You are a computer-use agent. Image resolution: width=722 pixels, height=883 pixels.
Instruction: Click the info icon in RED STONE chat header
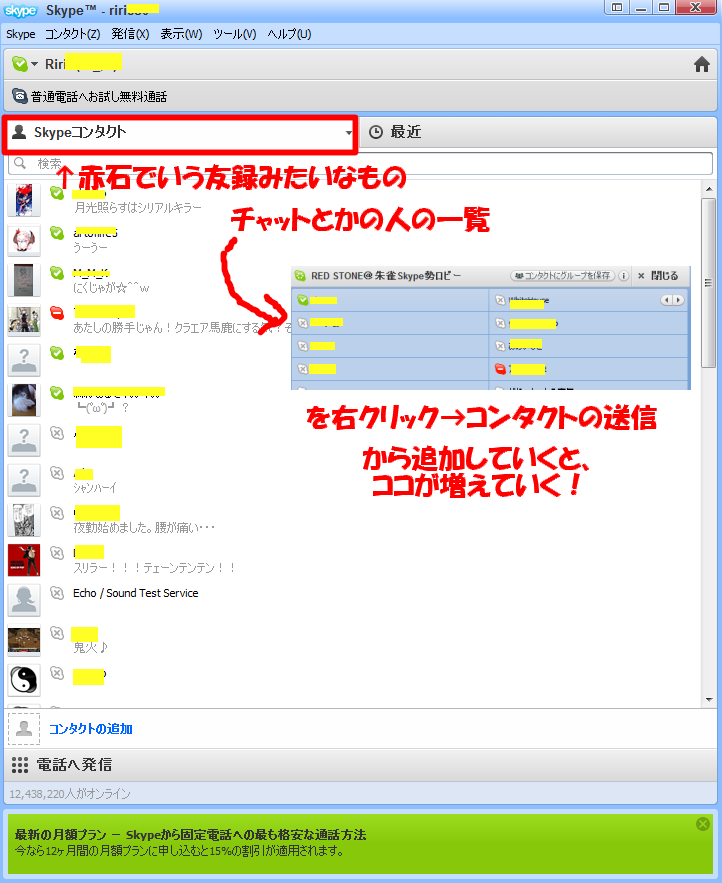(x=623, y=276)
